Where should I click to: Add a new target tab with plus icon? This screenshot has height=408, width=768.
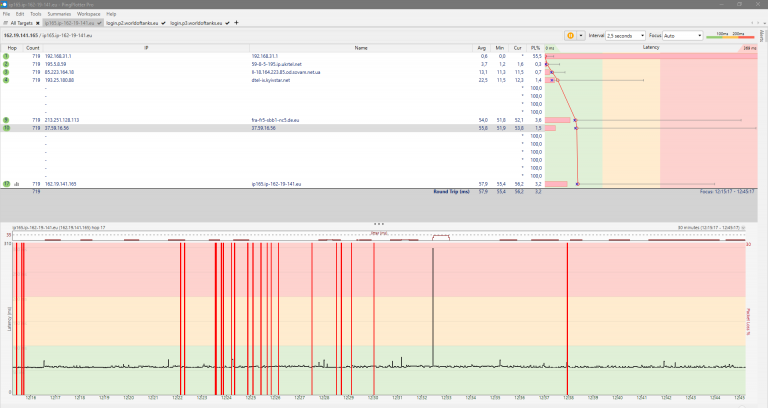click(235, 22)
